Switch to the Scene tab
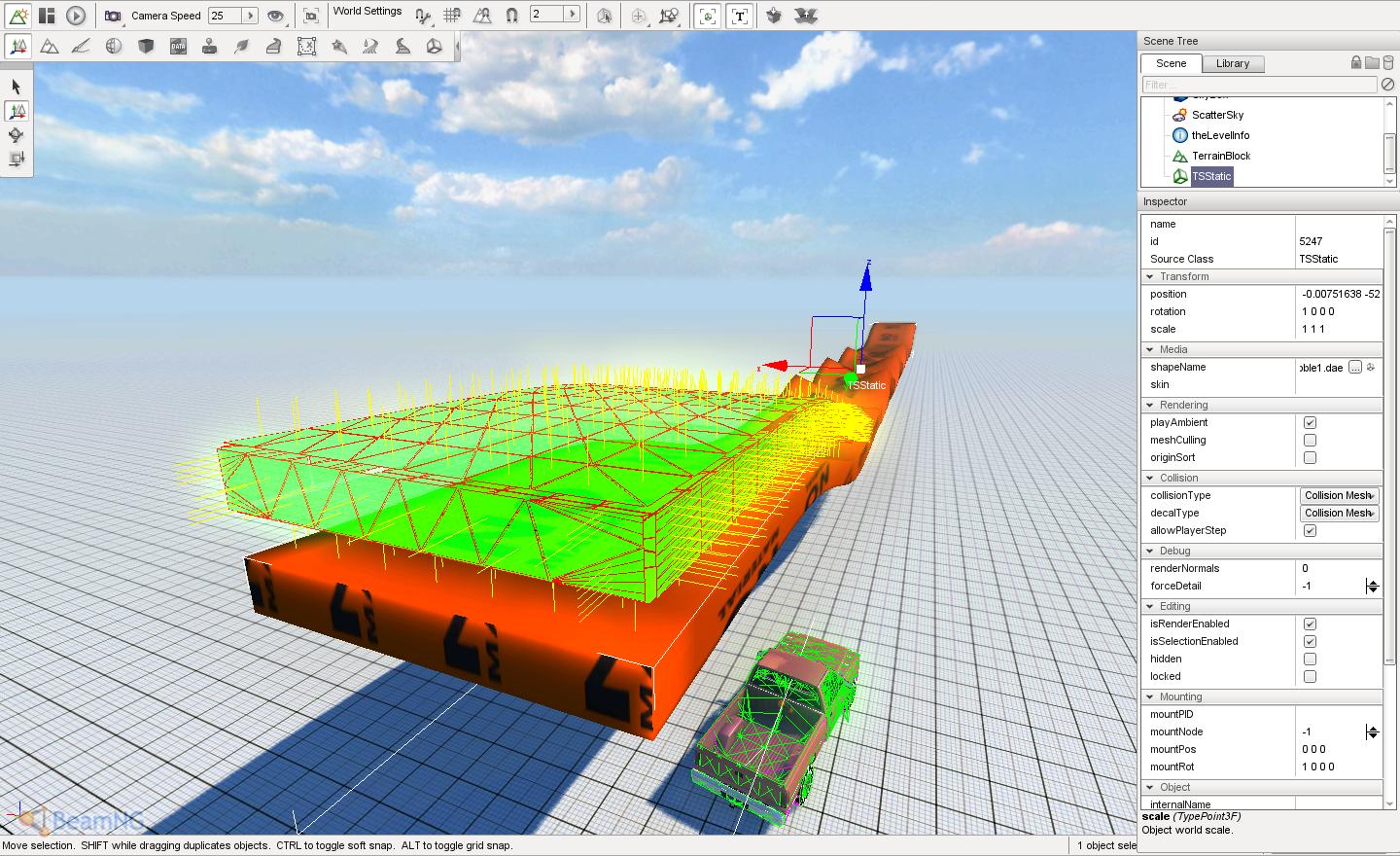This screenshot has height=856, width=1400. pyautogui.click(x=1171, y=63)
